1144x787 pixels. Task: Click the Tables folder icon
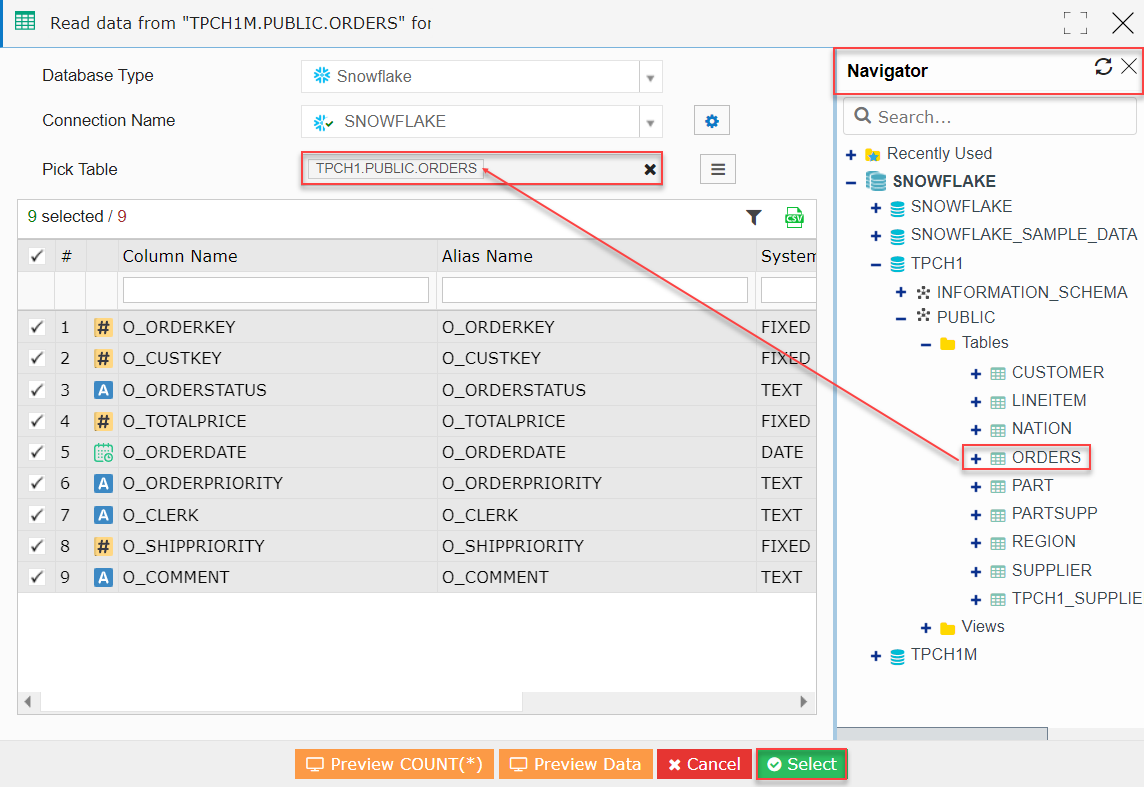click(948, 344)
